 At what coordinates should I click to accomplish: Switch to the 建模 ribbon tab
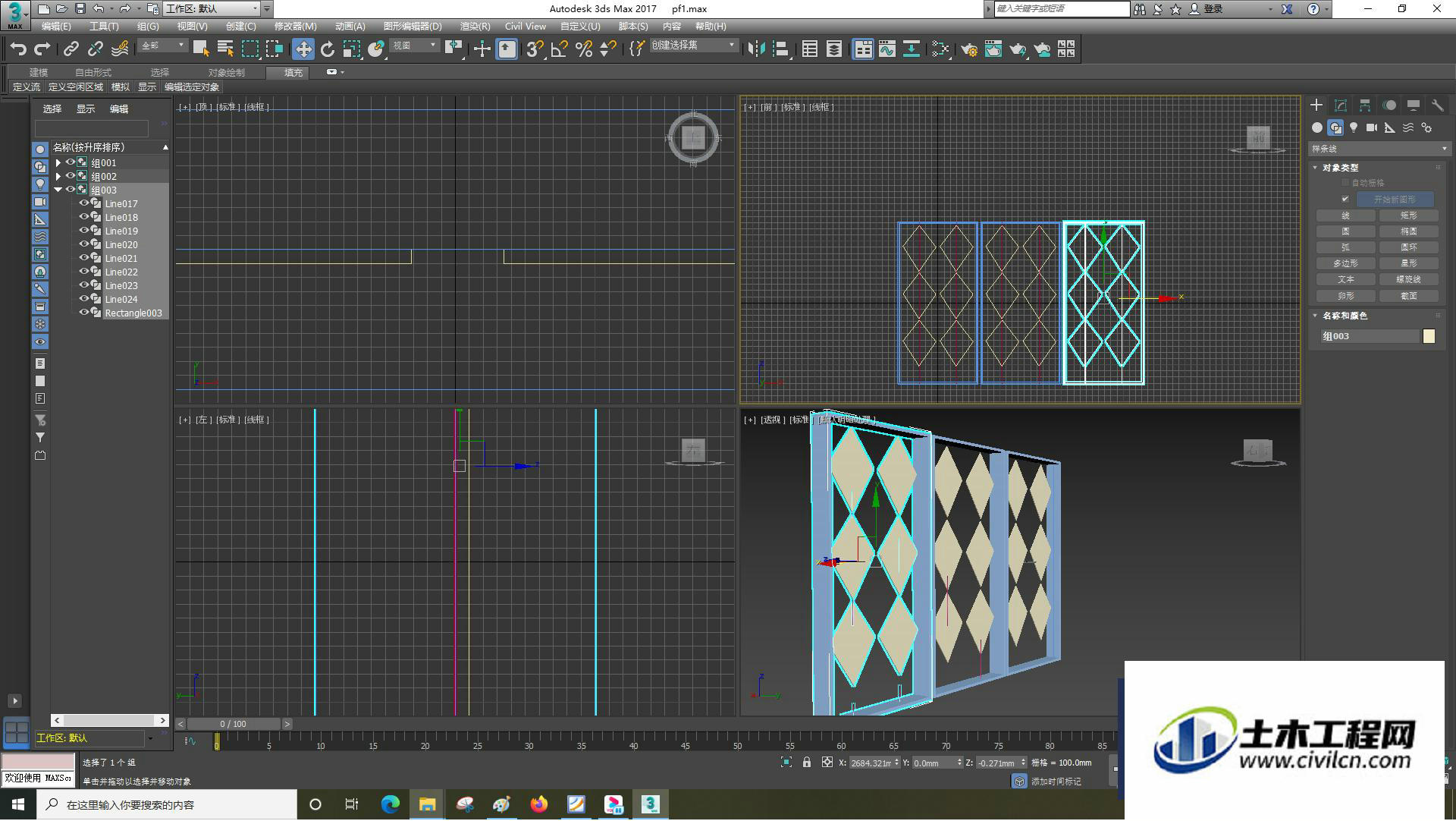39,73
